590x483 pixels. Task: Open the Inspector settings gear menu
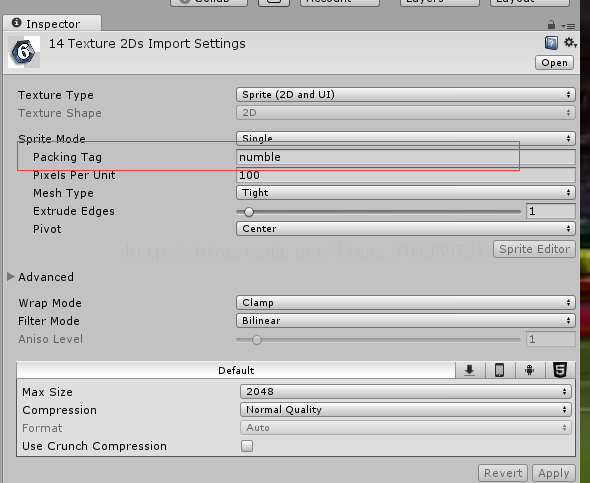[570, 43]
